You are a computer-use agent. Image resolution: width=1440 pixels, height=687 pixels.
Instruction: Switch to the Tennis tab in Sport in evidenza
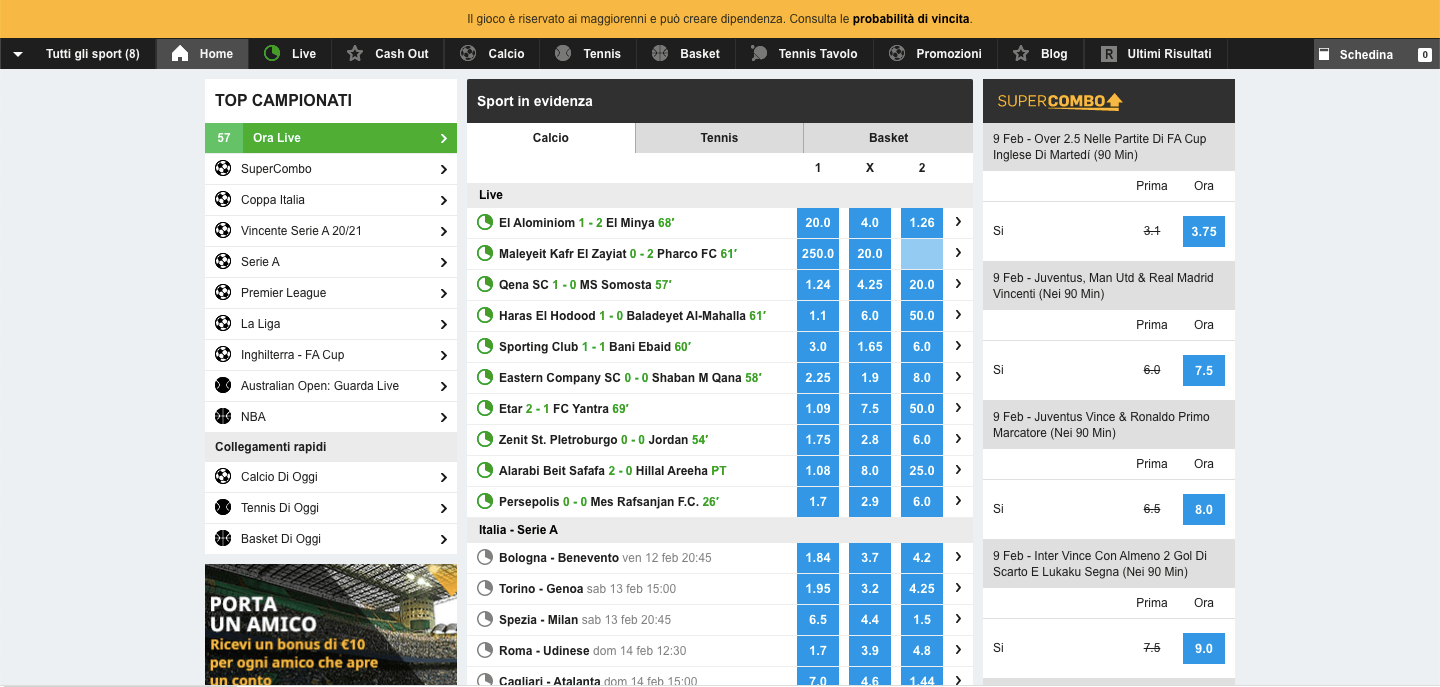tap(718, 137)
